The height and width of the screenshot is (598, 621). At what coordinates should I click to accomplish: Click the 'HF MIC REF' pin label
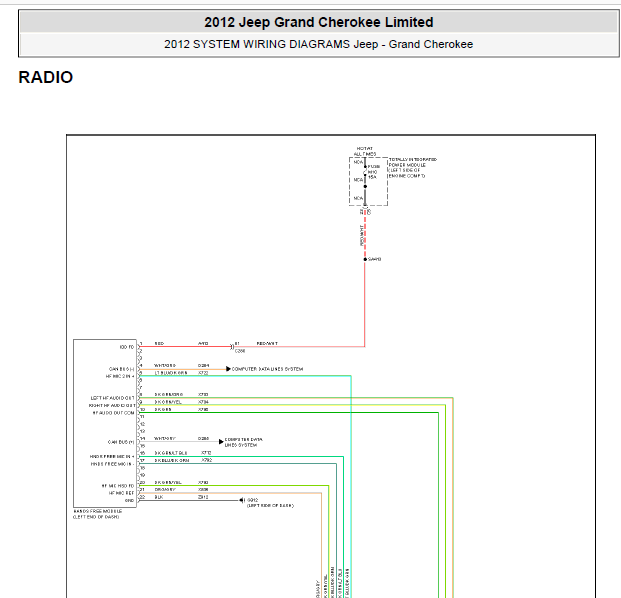coord(122,493)
